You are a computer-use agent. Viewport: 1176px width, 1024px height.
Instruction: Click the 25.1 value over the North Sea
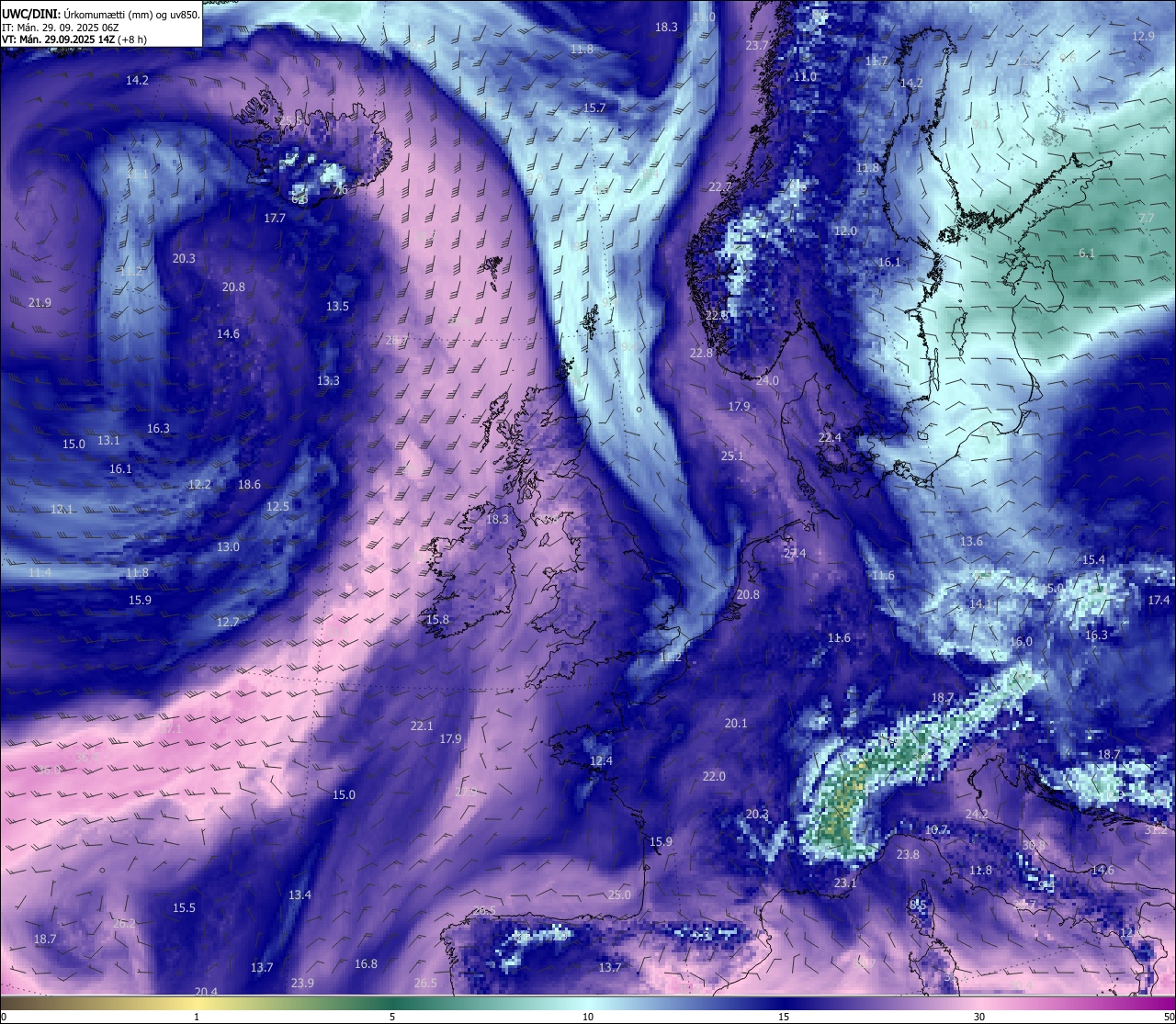click(x=732, y=456)
